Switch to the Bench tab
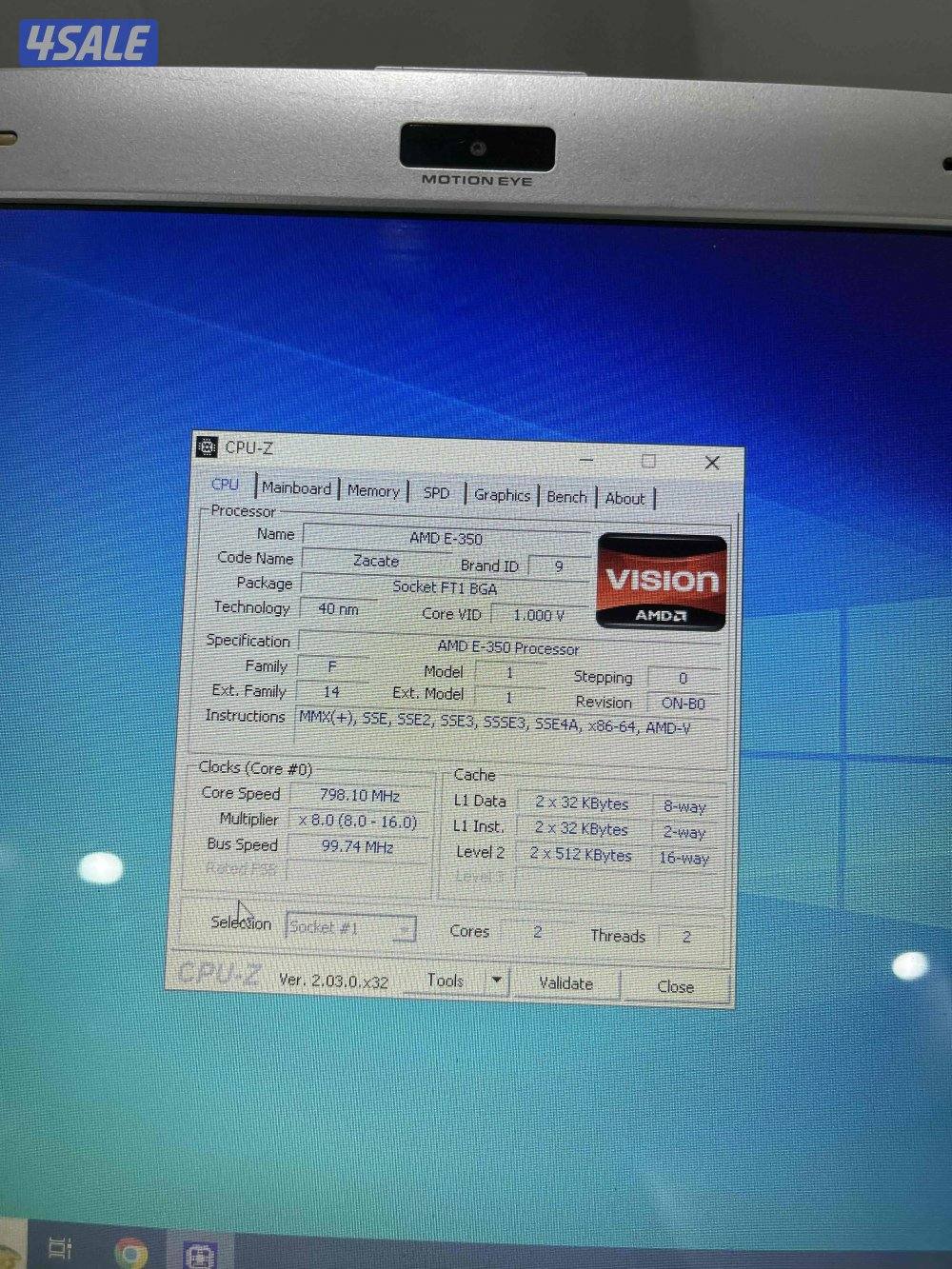 [x=566, y=495]
